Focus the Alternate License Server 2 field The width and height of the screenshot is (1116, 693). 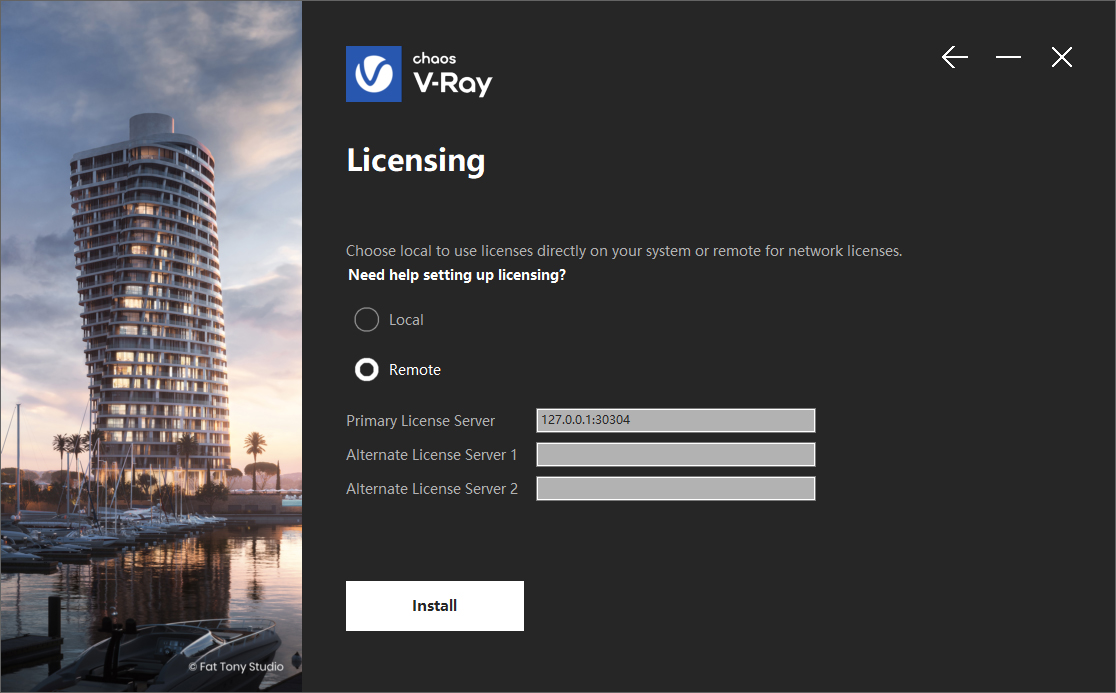(x=675, y=489)
